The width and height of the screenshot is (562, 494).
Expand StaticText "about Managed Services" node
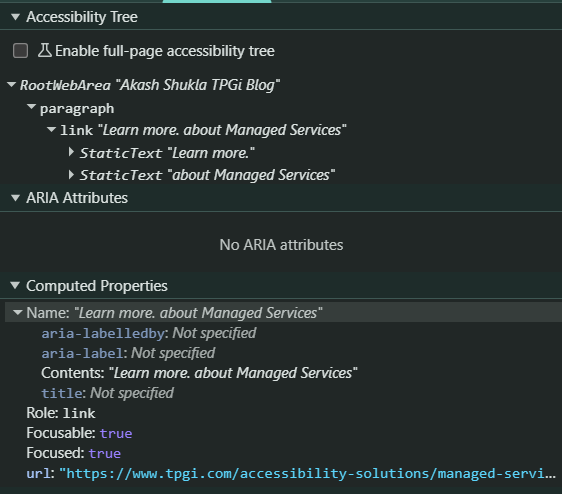71,175
